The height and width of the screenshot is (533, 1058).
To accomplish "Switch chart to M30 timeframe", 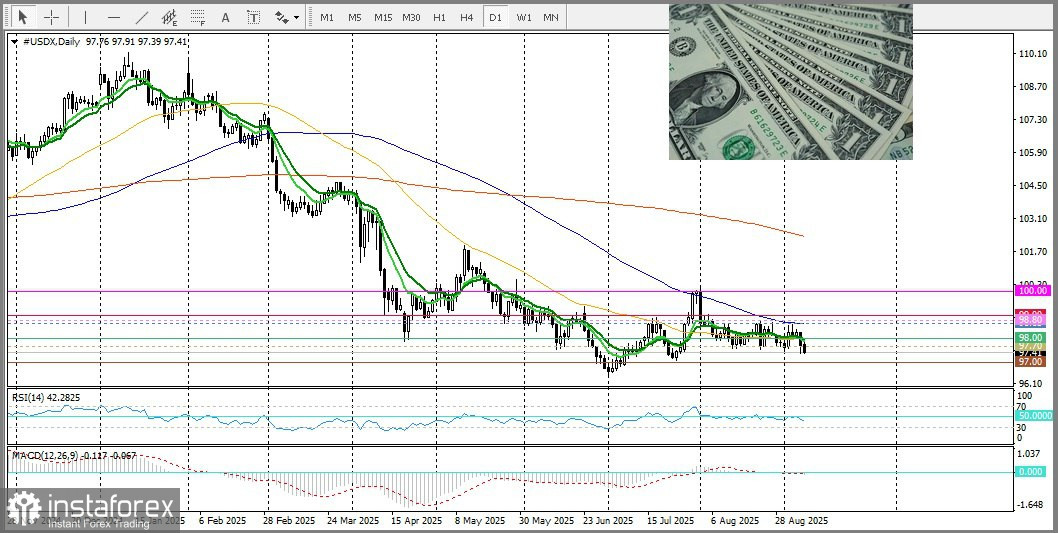I will pyautogui.click(x=411, y=17).
